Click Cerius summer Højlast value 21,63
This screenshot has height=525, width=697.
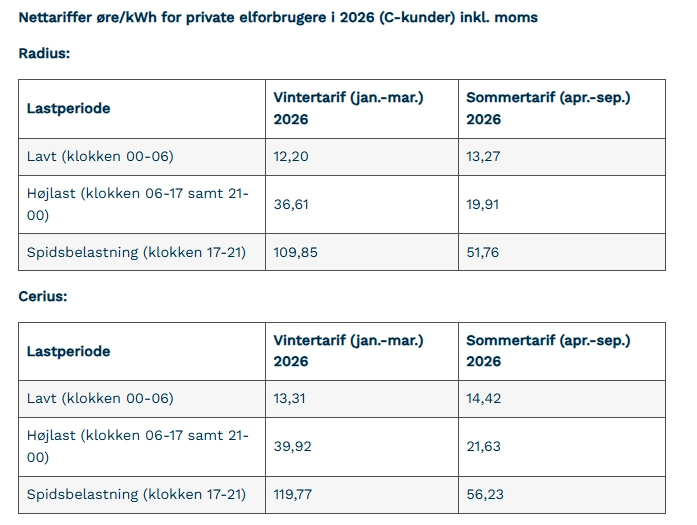(483, 446)
